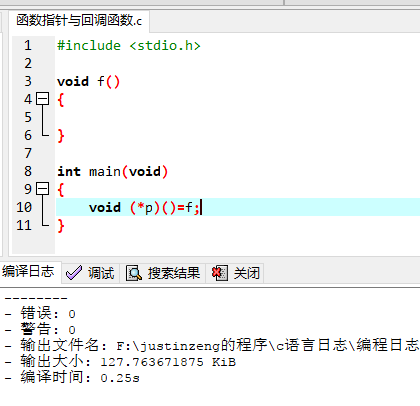The width and height of the screenshot is (420, 406).
Task: Click the 错误: 0 line in log
Action: tap(40, 313)
